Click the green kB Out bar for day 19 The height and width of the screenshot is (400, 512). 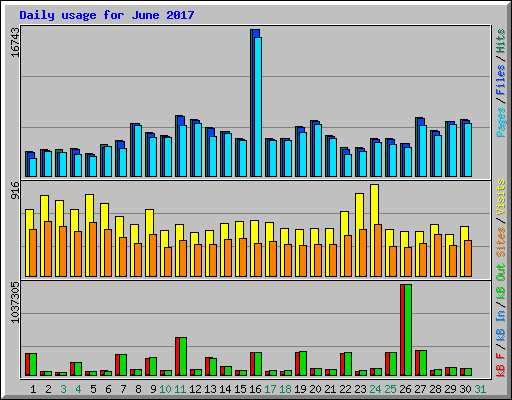coord(303,363)
